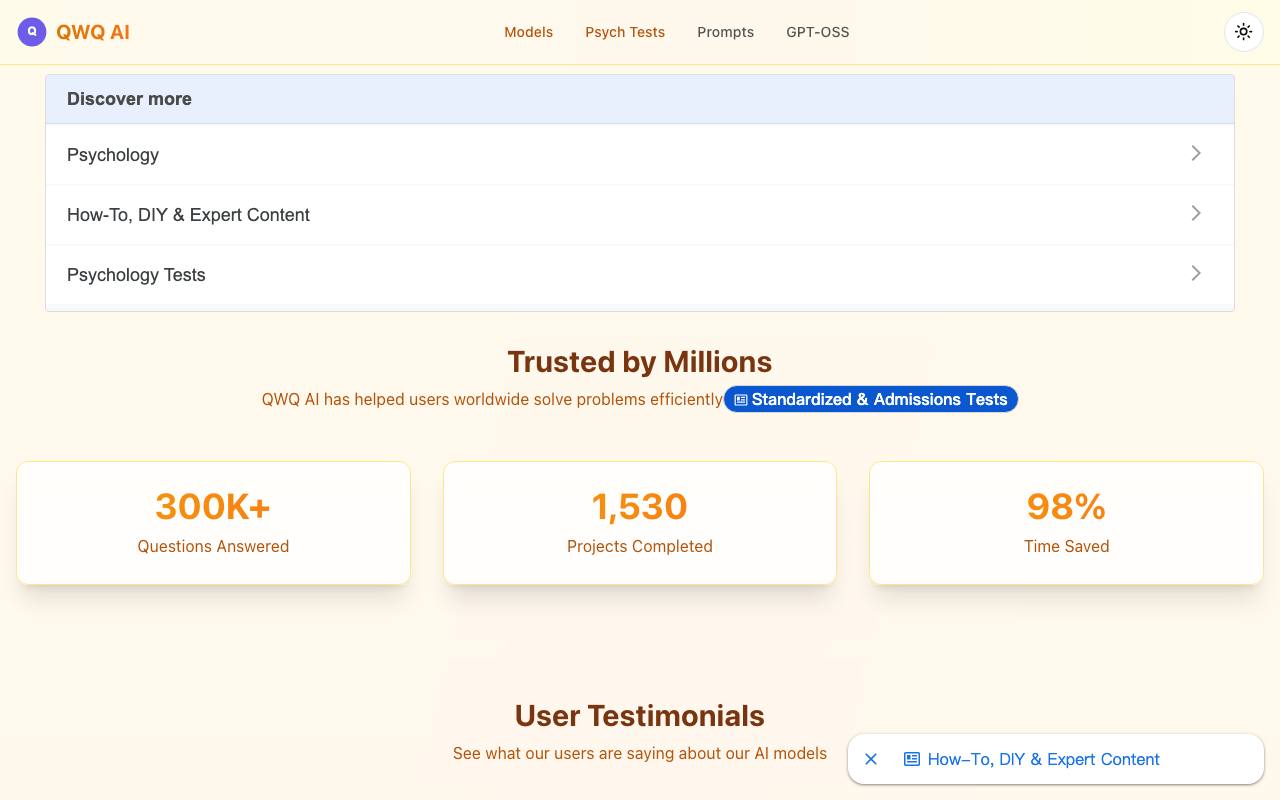Click the newspaper icon in bottom How-To bar
1280x800 pixels.
pyautogui.click(x=912, y=759)
